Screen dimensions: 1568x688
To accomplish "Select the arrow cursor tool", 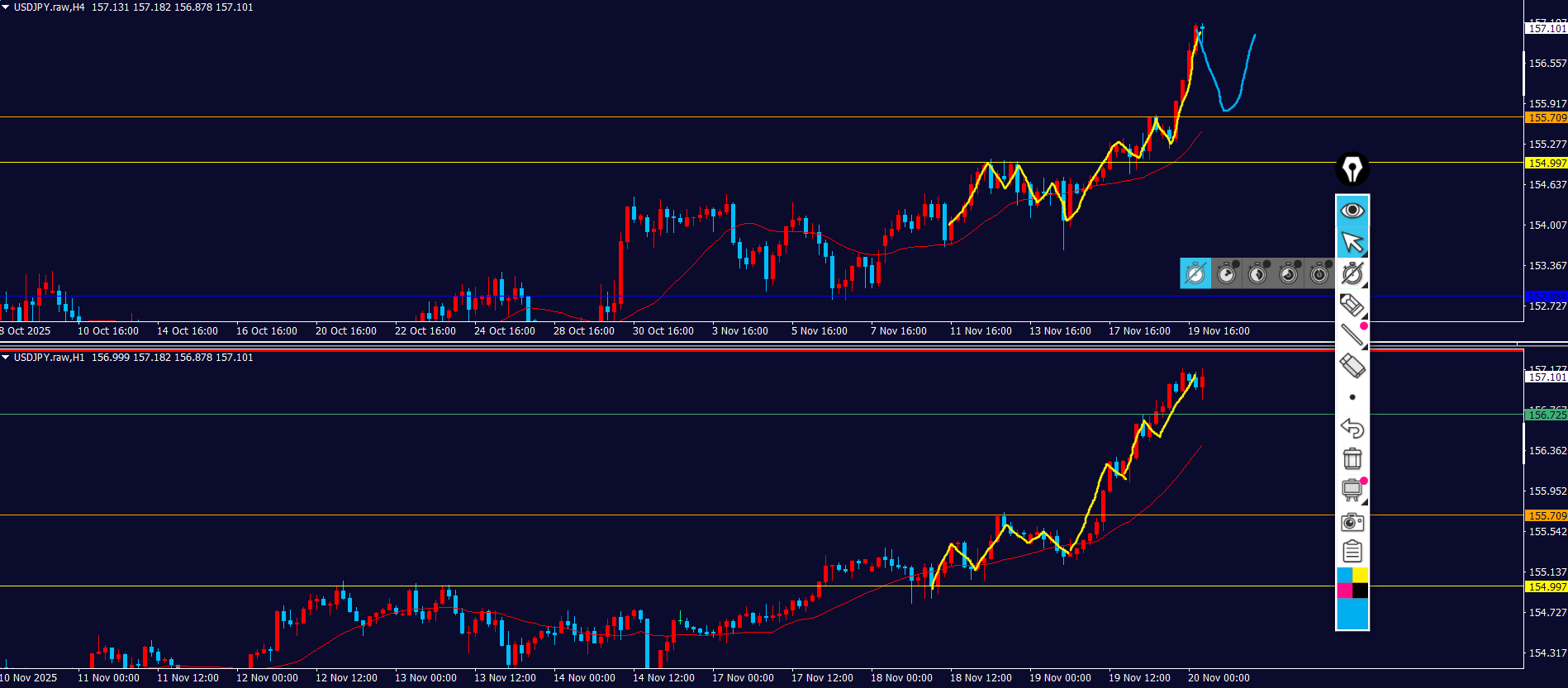I will pos(1352,242).
